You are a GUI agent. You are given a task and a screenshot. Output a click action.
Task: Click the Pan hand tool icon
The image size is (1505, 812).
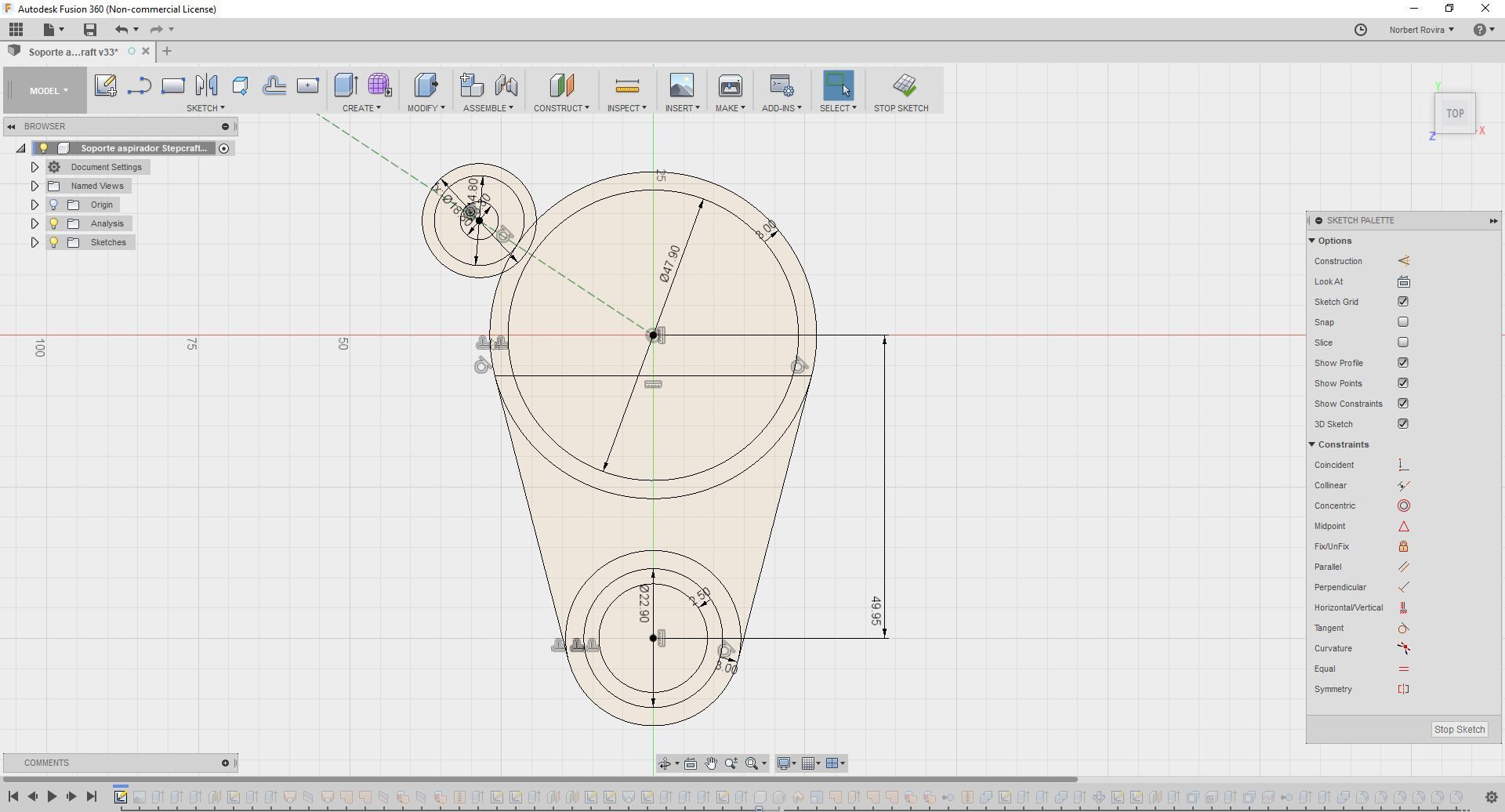pyautogui.click(x=711, y=763)
